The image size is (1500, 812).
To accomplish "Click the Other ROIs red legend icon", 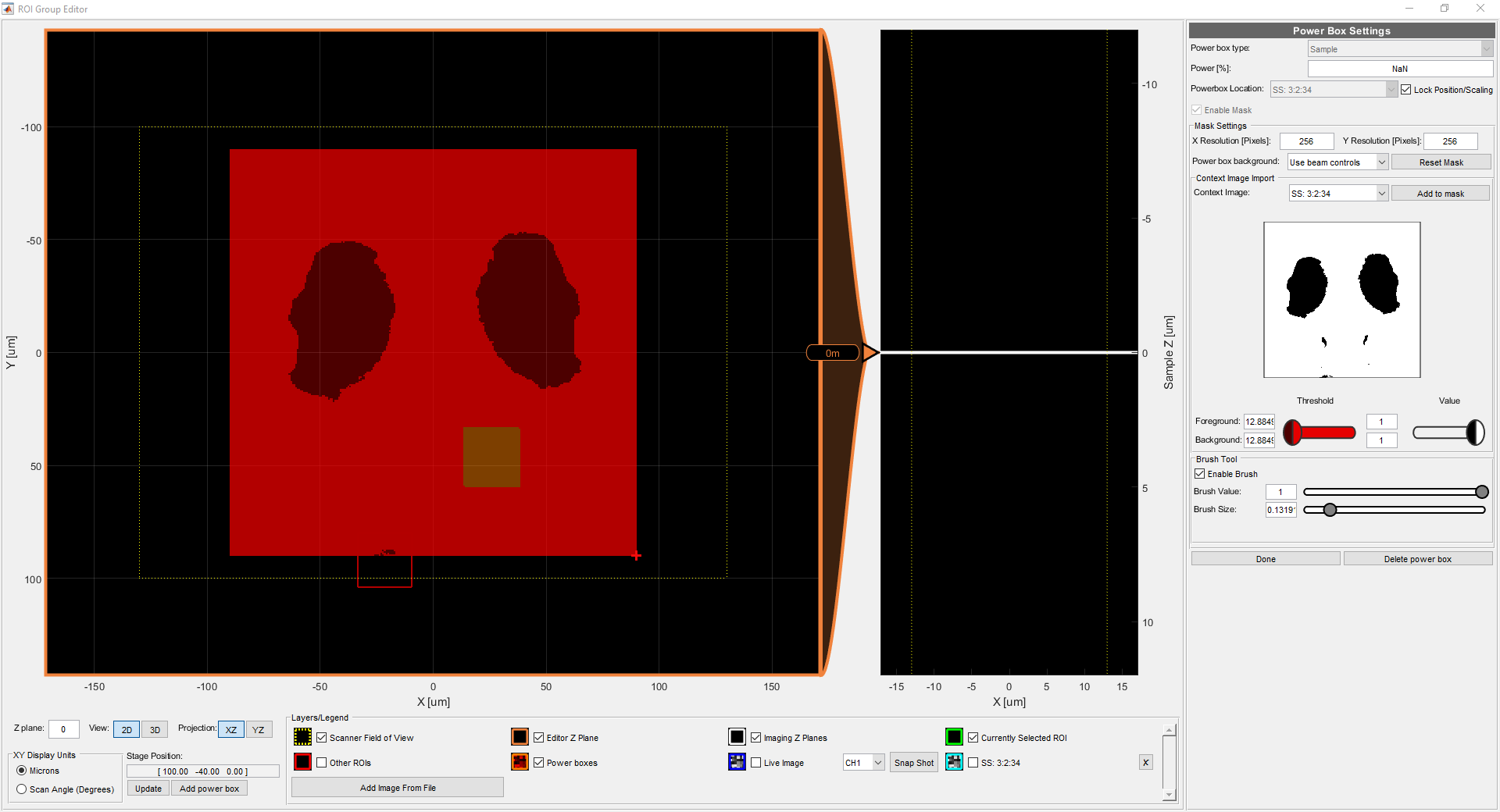I will point(302,763).
